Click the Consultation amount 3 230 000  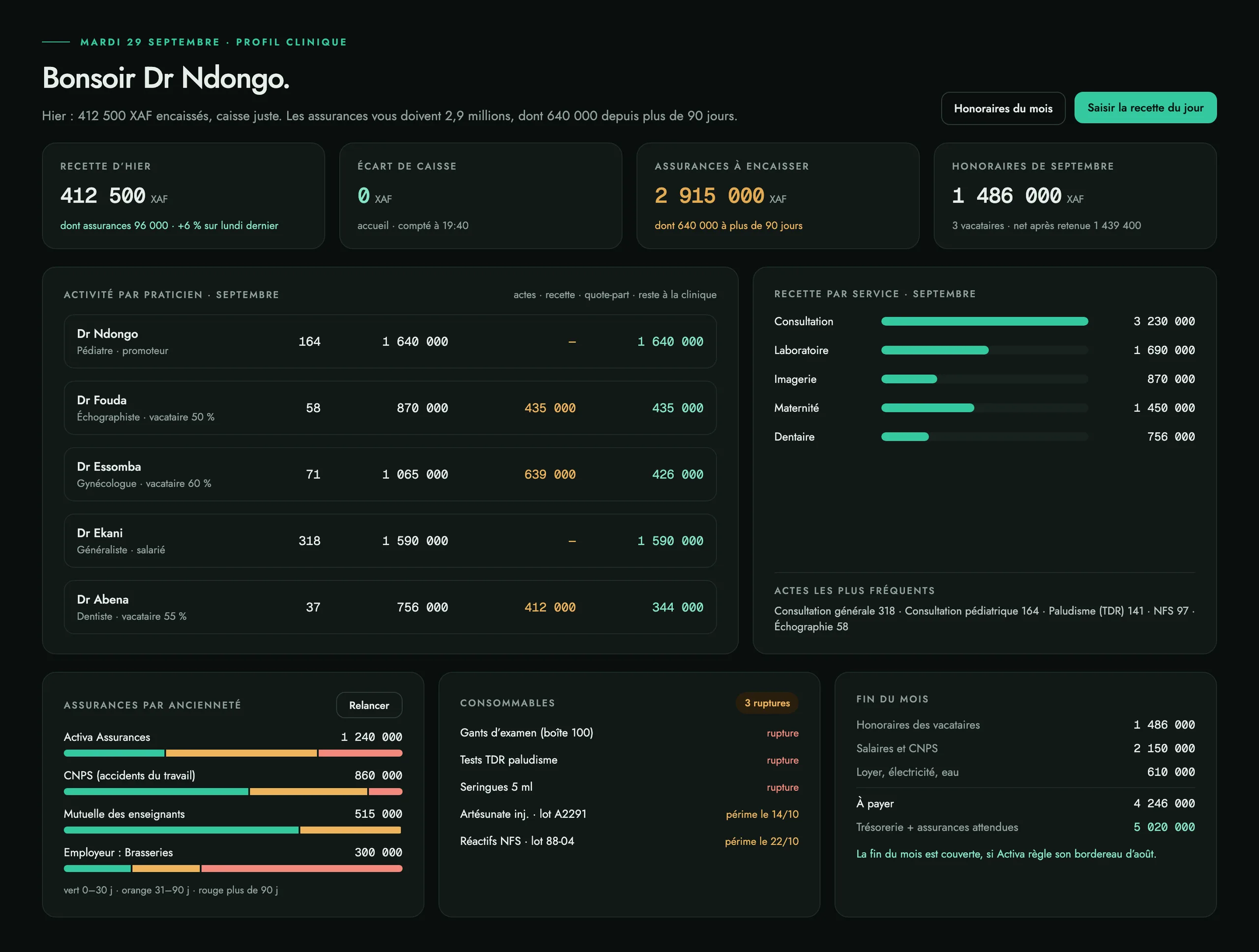pyautogui.click(x=1164, y=322)
